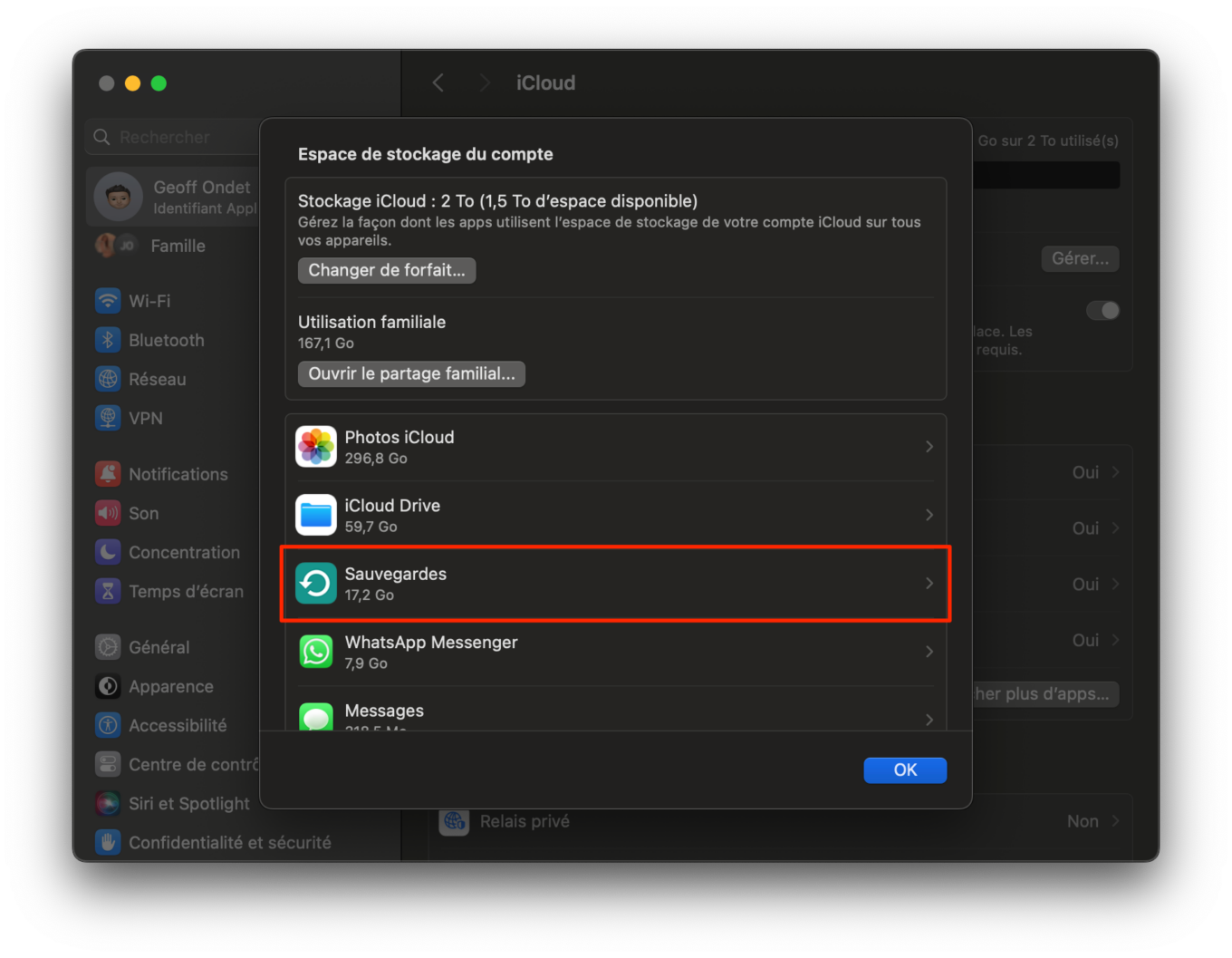
Task: Open the Réseau globe icon
Action: 108,379
